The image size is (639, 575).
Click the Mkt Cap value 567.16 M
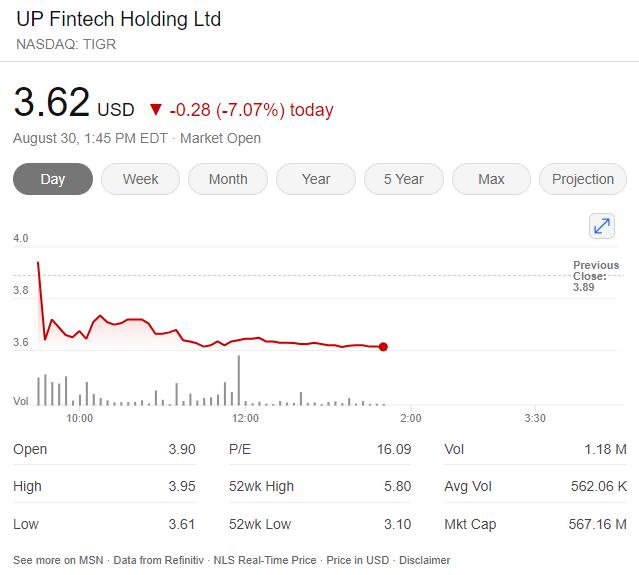pos(598,524)
